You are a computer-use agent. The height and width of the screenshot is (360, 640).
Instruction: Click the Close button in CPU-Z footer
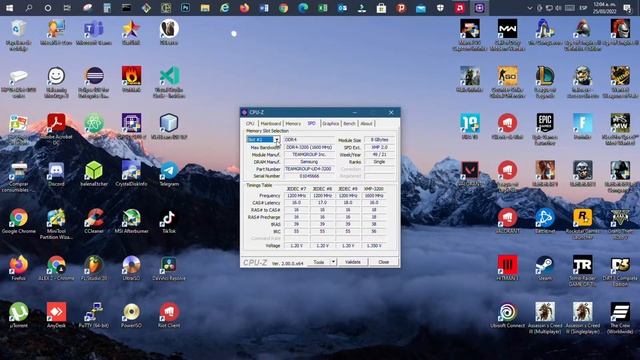(383, 262)
